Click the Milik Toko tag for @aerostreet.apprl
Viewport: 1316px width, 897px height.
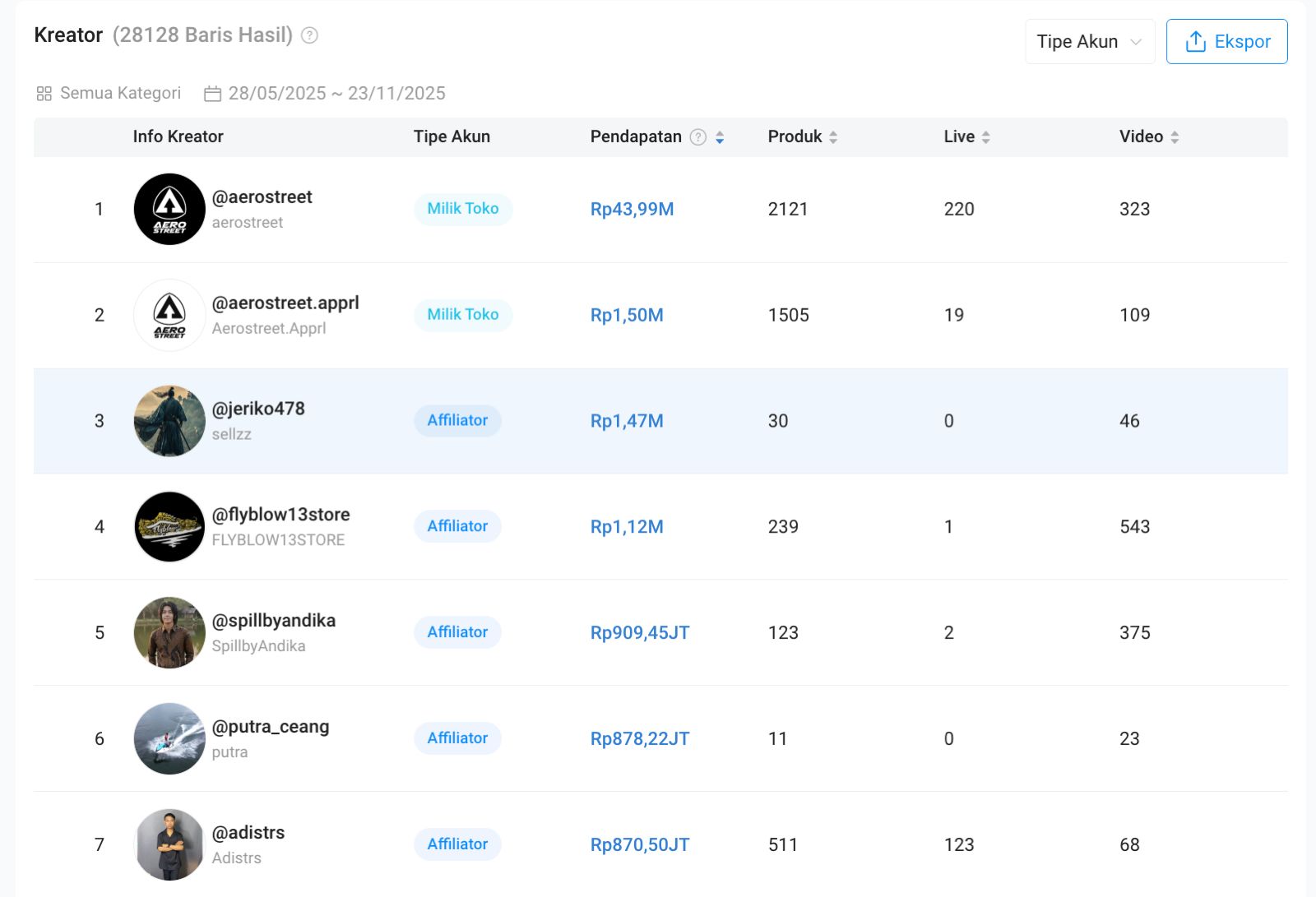pyautogui.click(x=462, y=315)
